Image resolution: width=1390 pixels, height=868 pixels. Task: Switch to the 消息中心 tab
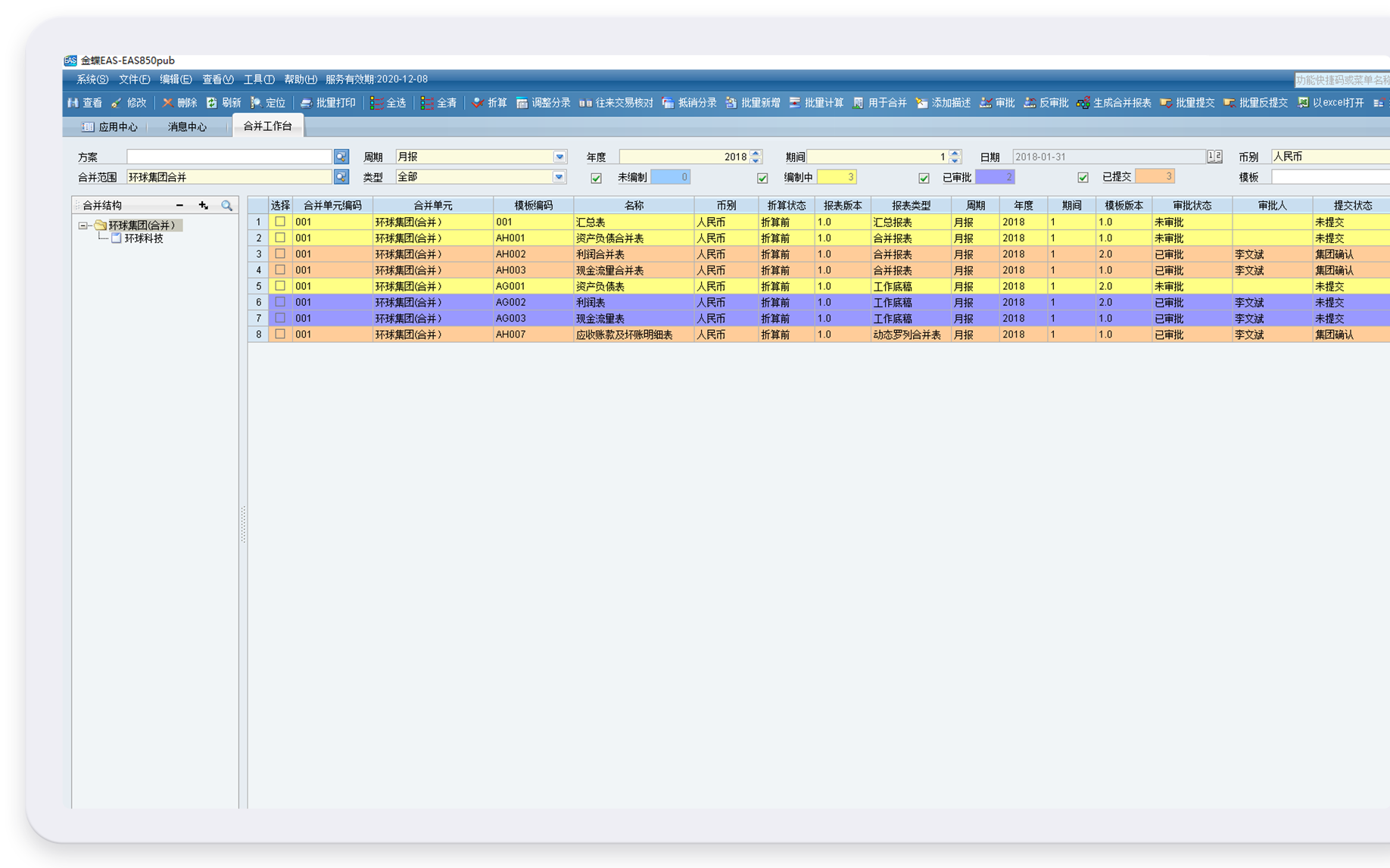(x=187, y=127)
